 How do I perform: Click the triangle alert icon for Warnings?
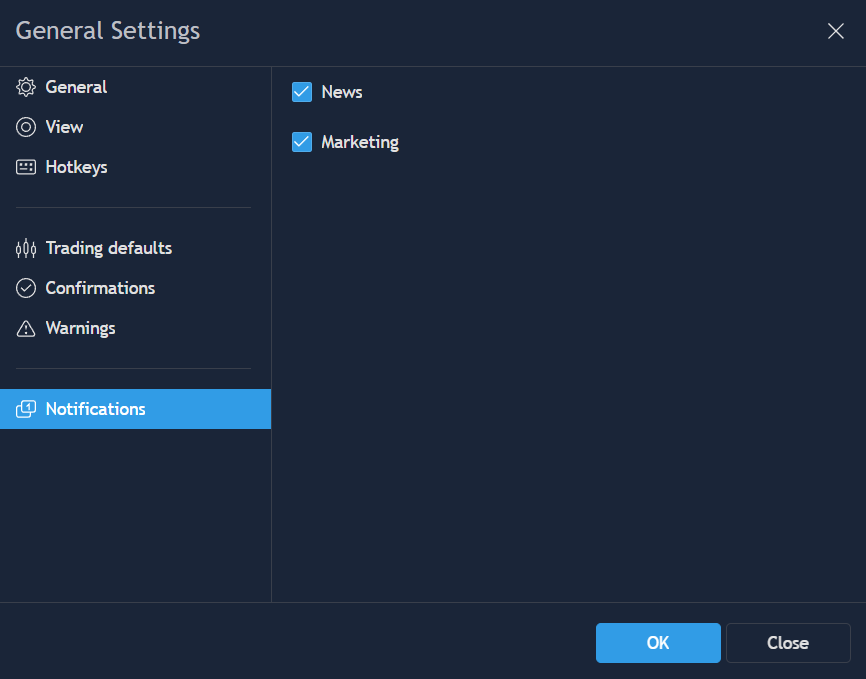pyautogui.click(x=26, y=328)
